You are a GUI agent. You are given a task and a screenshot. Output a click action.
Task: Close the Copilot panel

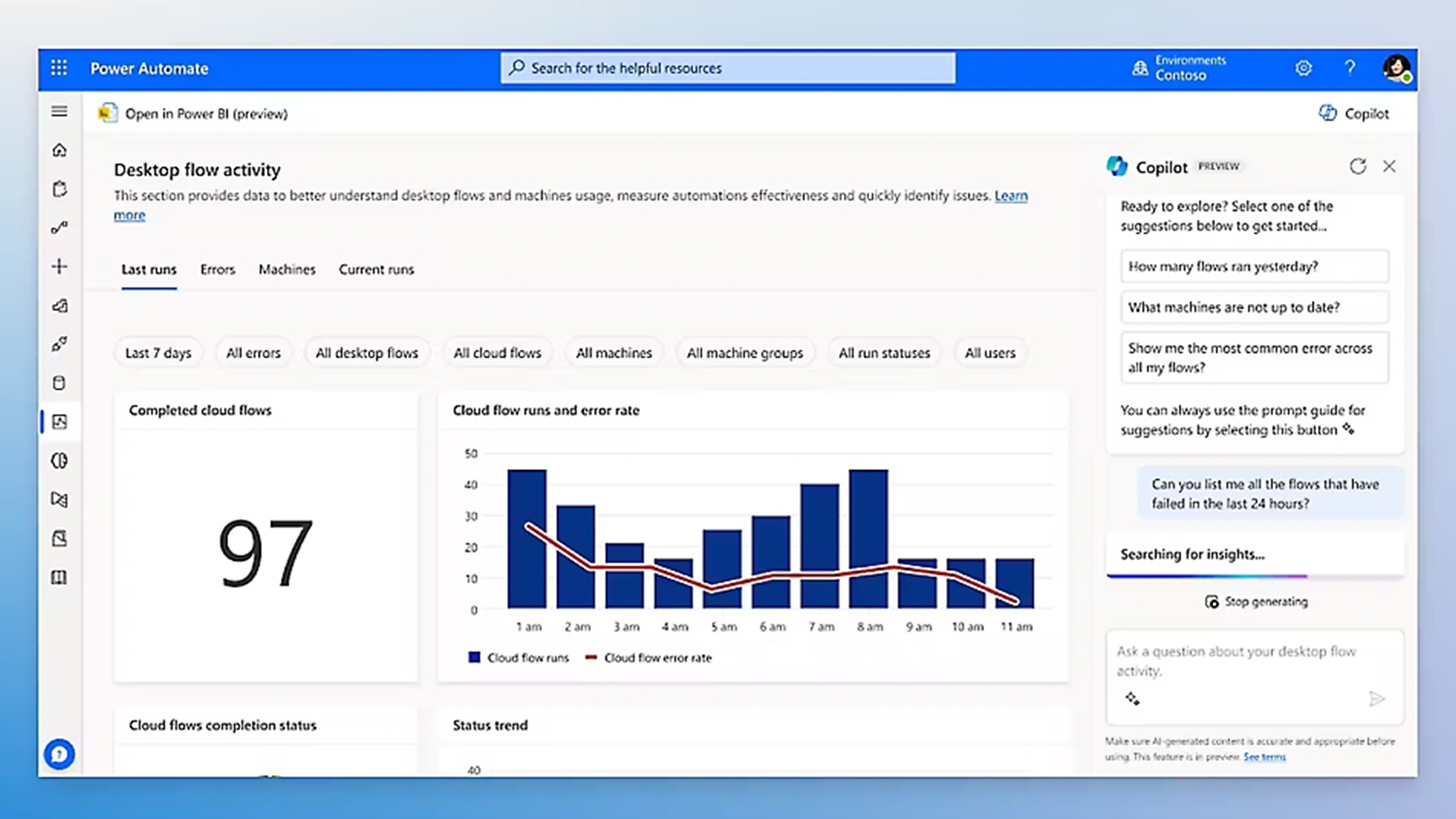[x=1389, y=166]
